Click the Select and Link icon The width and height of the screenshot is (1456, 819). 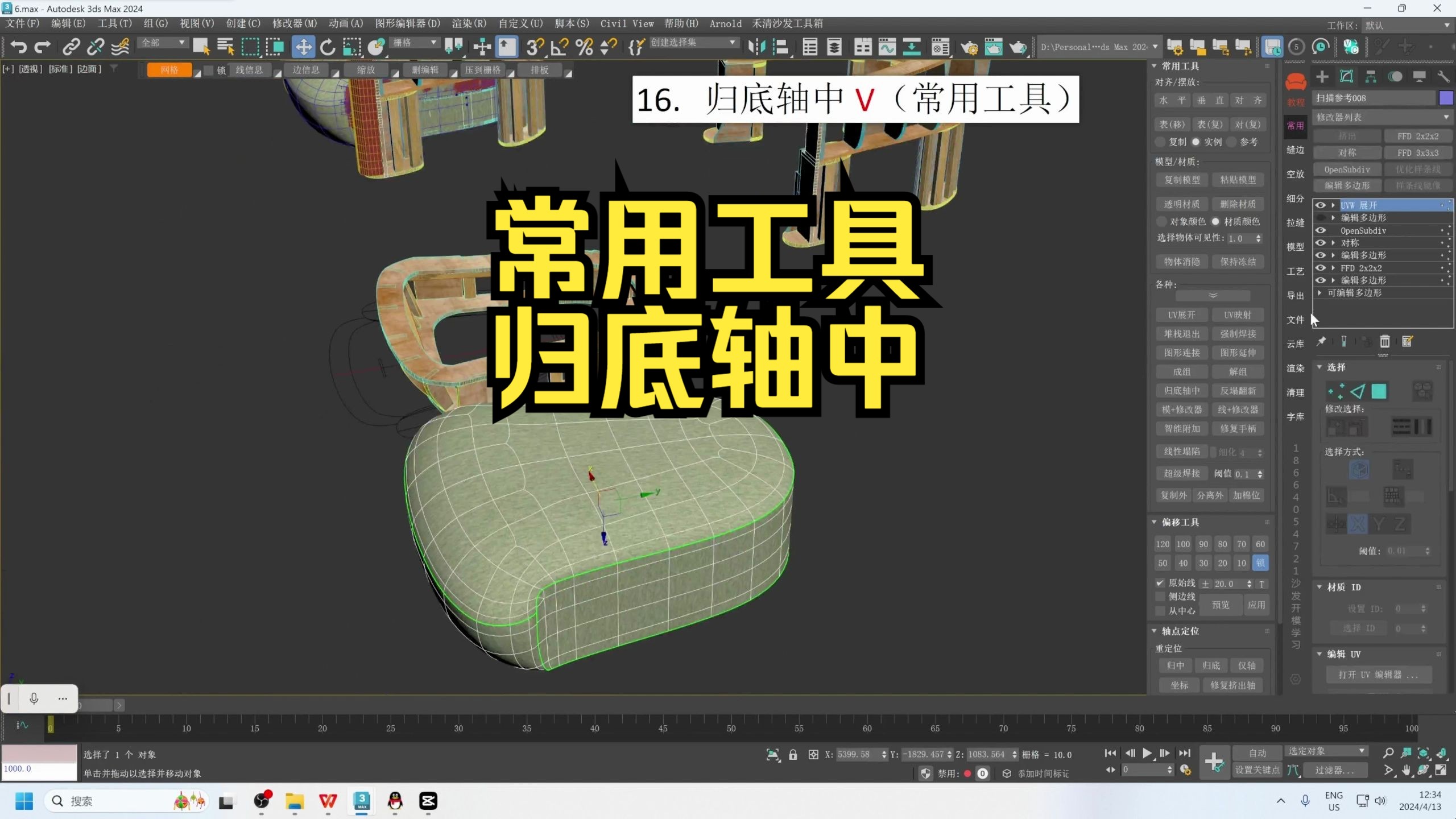coord(71,47)
